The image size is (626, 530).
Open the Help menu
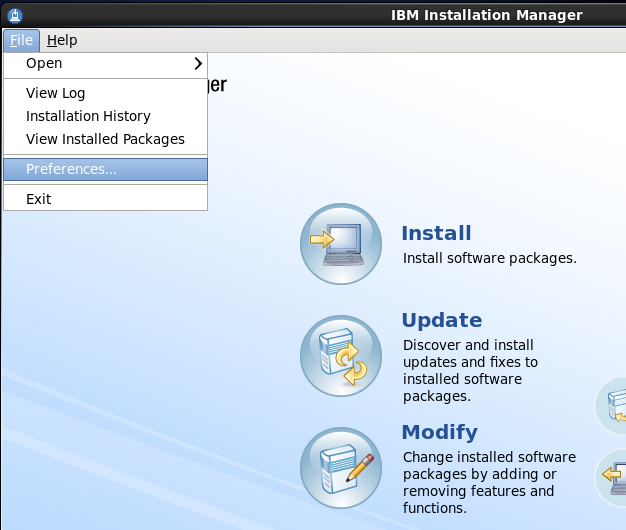pos(62,40)
